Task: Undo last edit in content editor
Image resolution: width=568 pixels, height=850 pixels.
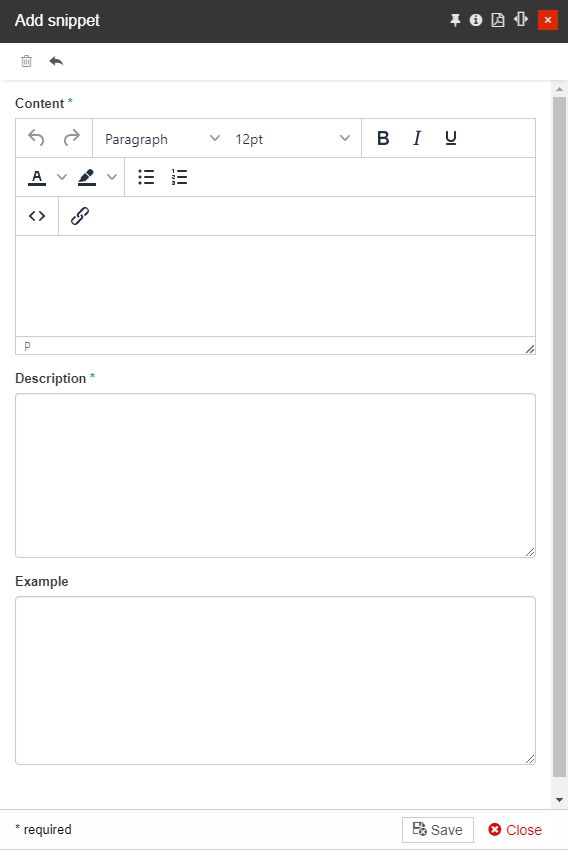Action: 36,138
